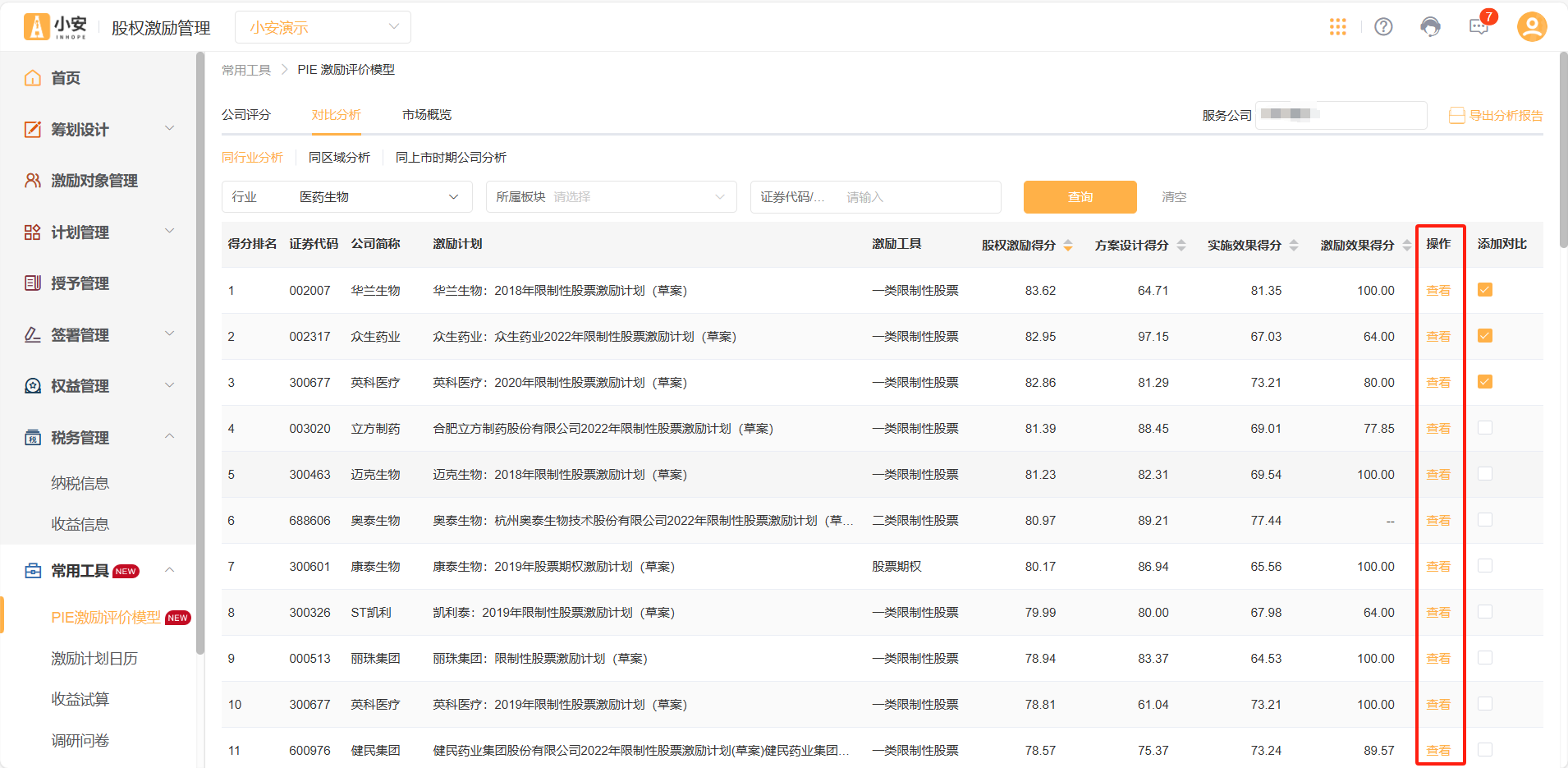
Task: Switch to the 对比分析 tab
Action: tap(336, 115)
